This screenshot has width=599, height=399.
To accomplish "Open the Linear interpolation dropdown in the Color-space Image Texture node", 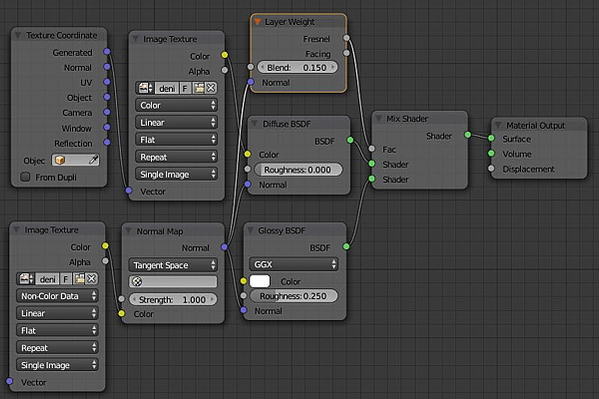I will point(176,122).
